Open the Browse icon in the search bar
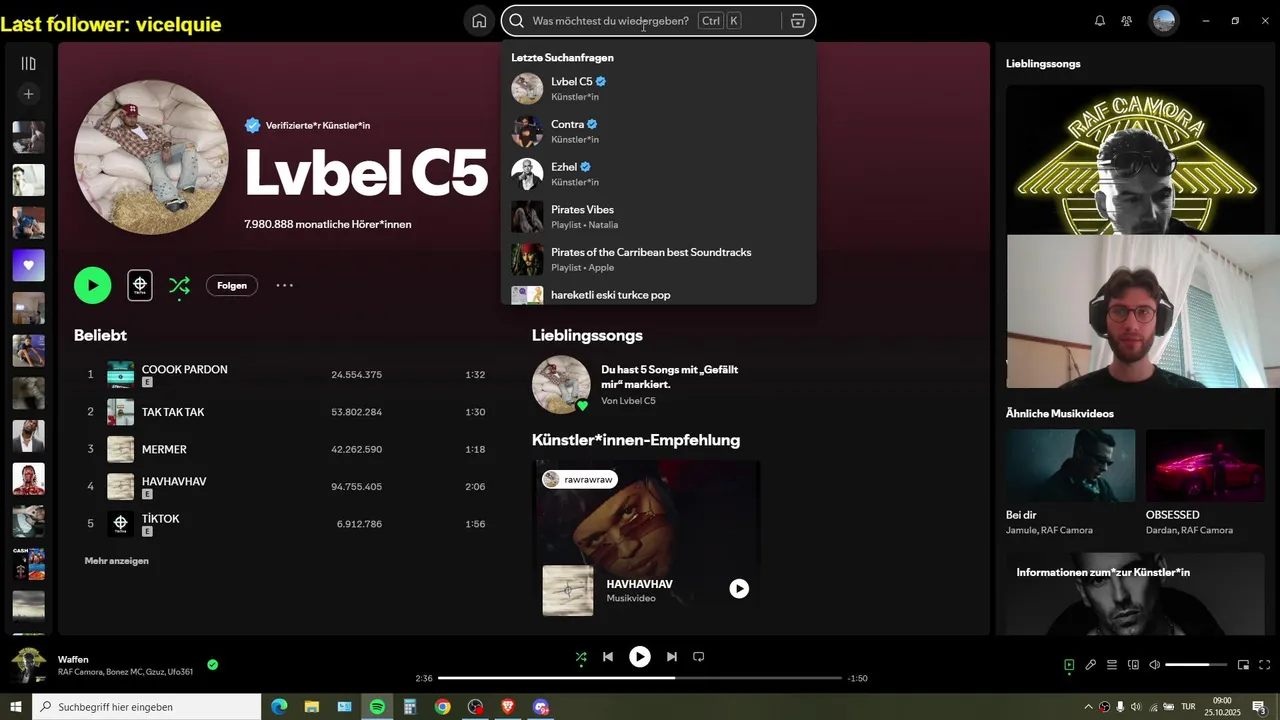 [x=797, y=21]
